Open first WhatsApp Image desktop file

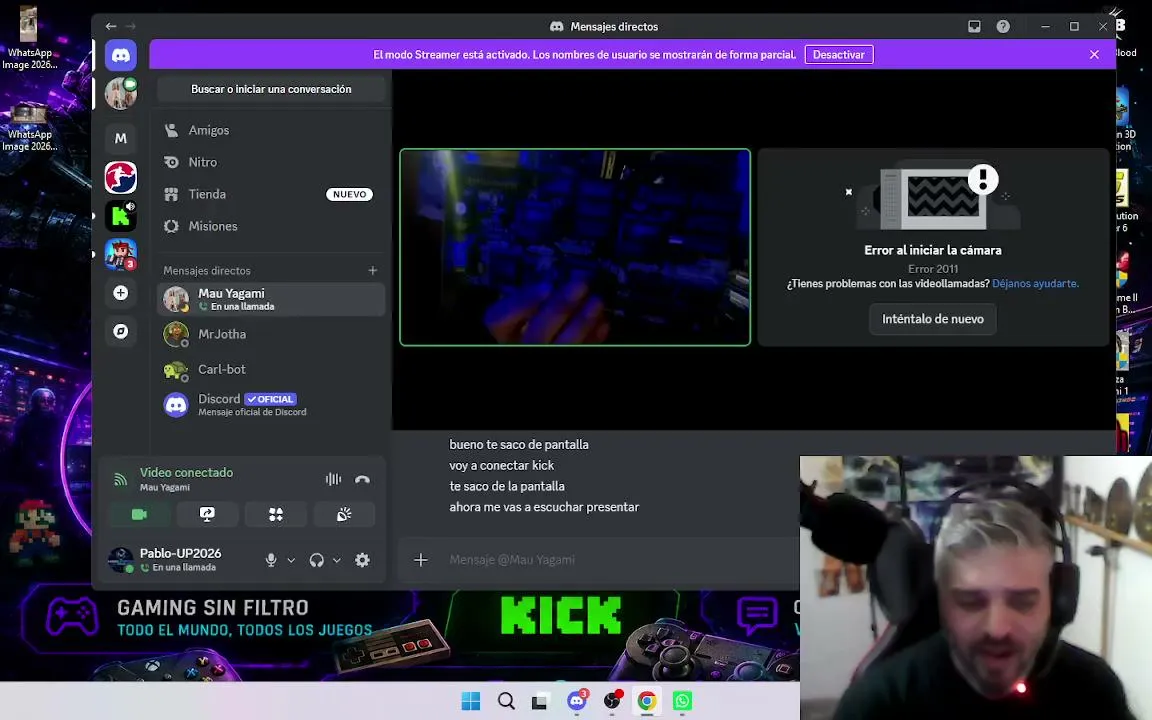click(x=29, y=39)
